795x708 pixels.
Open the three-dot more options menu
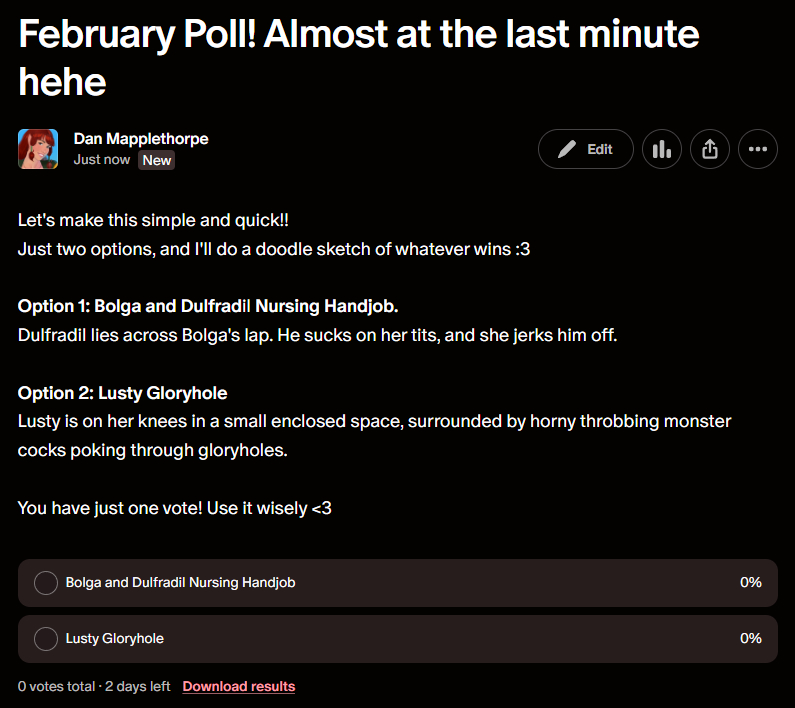758,149
